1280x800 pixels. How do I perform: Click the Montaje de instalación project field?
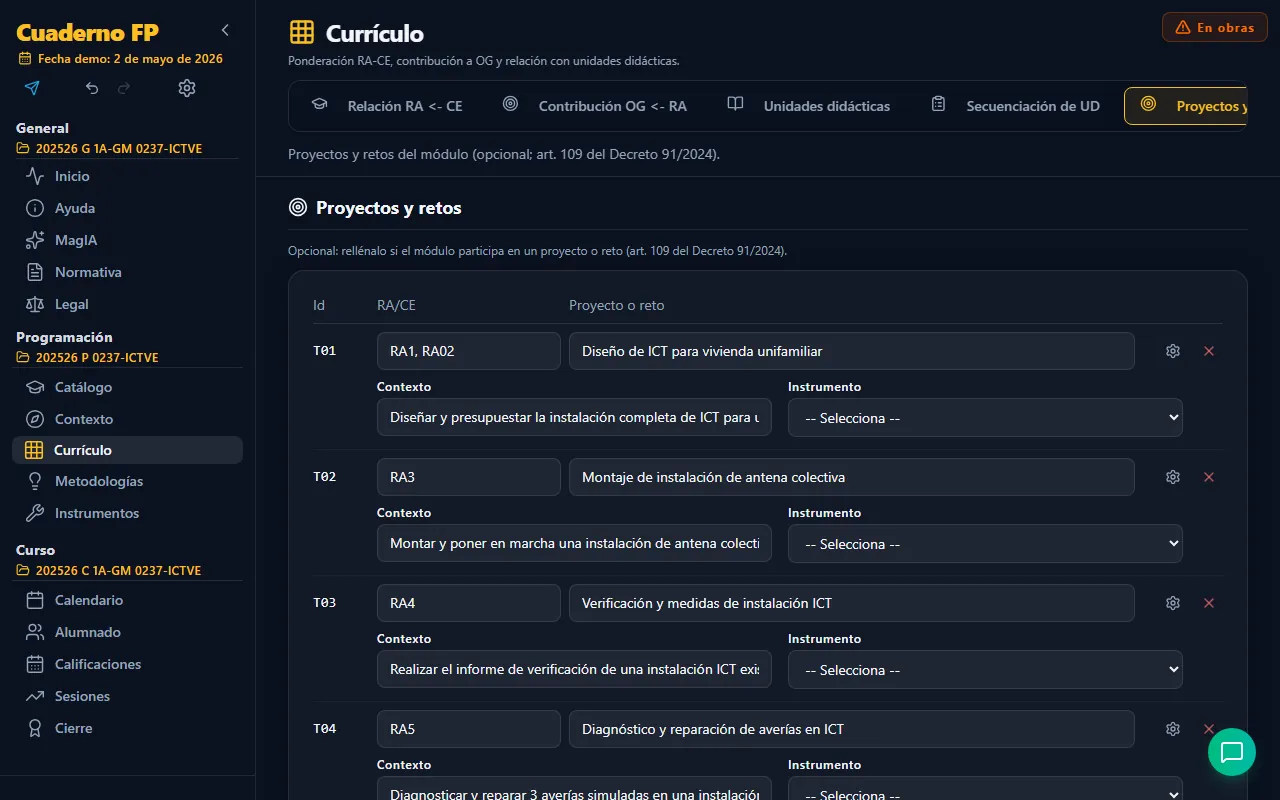click(x=852, y=477)
